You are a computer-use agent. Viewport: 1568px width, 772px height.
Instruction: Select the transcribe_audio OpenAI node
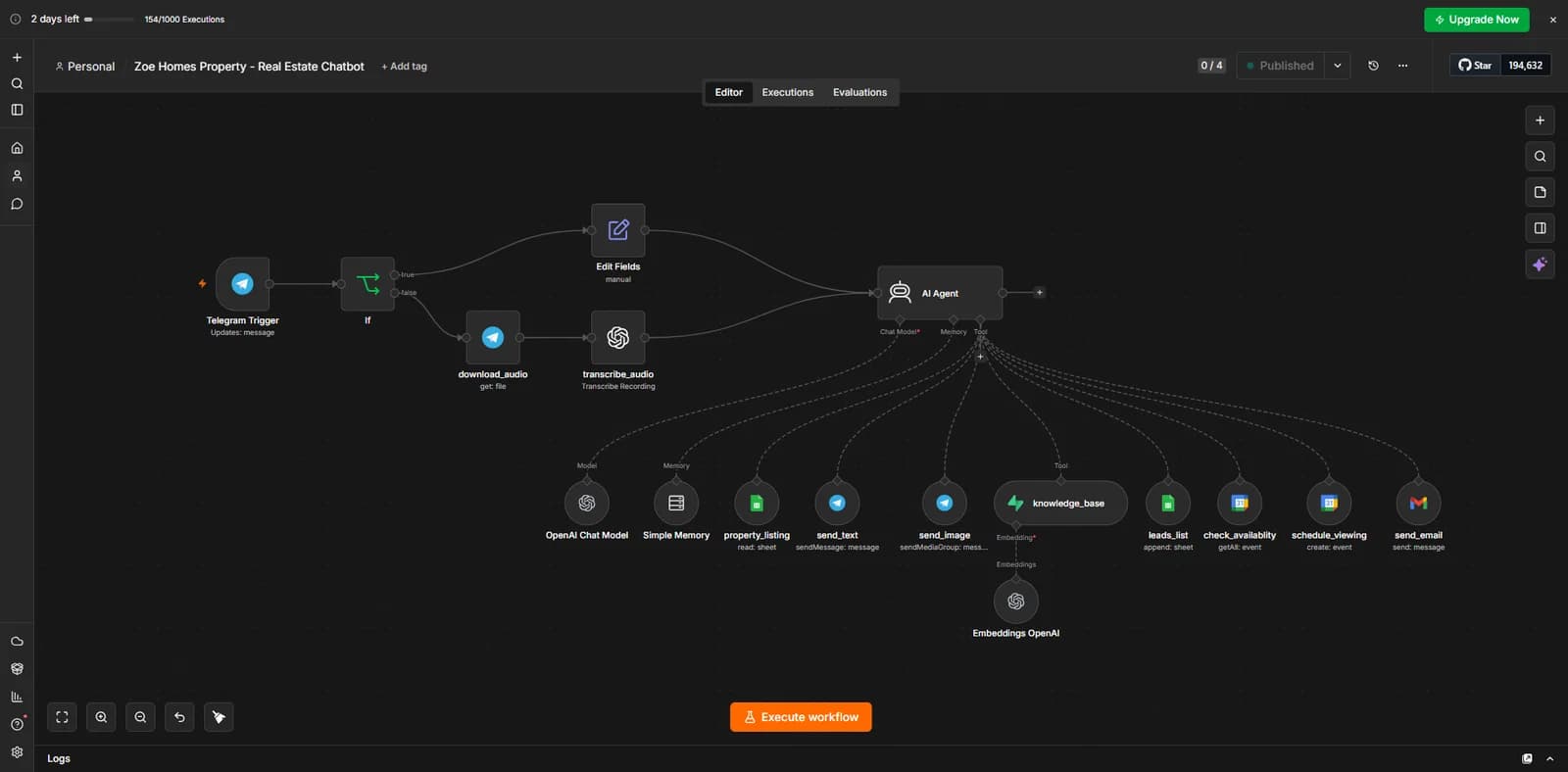click(x=617, y=338)
